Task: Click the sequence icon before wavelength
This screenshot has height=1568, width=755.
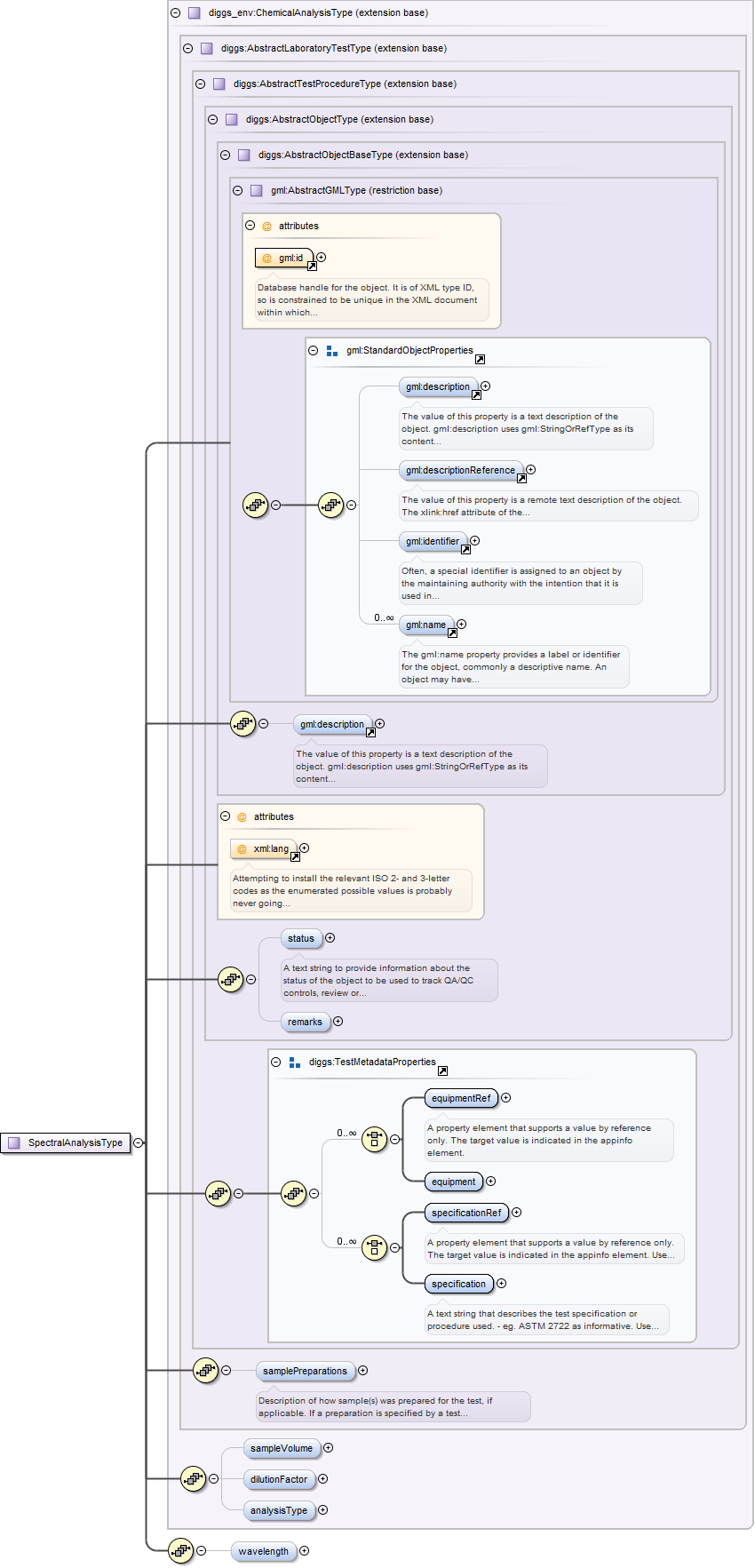Action: pos(180,1550)
